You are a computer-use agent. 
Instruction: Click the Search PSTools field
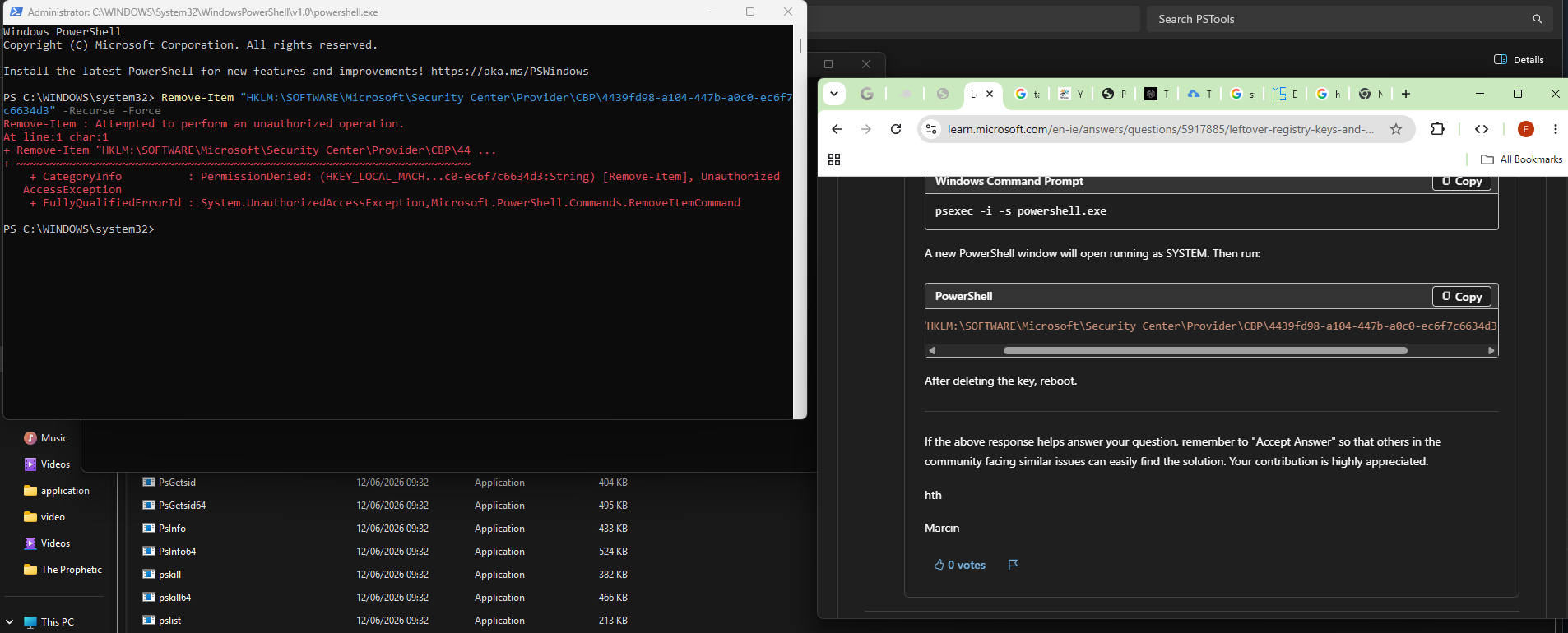(x=1349, y=19)
